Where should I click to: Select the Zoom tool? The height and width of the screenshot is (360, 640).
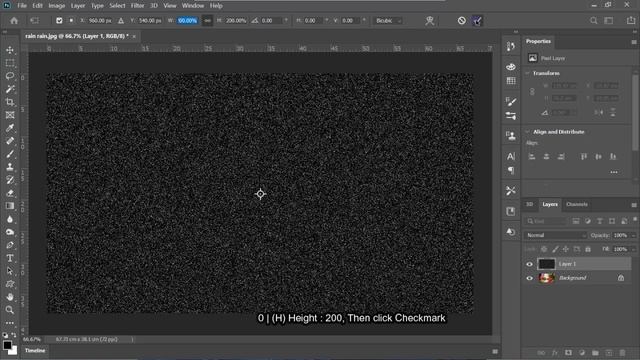click(10, 310)
